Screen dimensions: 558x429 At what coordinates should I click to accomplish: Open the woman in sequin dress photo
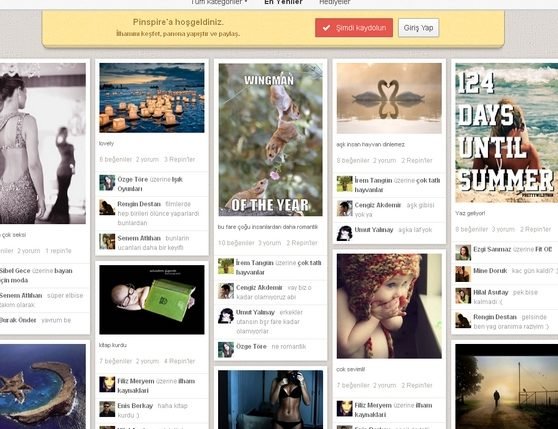pos(43,143)
